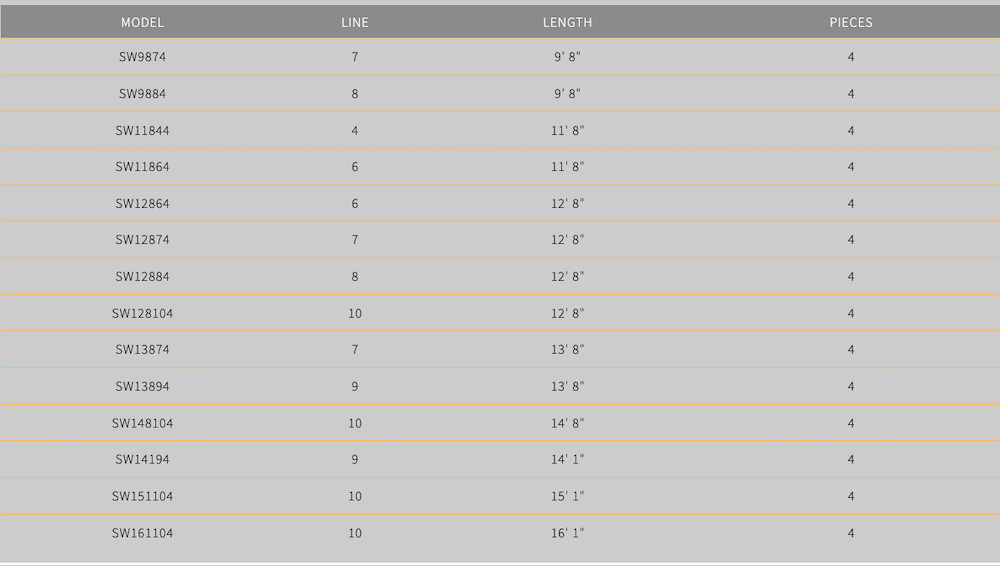Select model SW128104 cell

coord(142,314)
